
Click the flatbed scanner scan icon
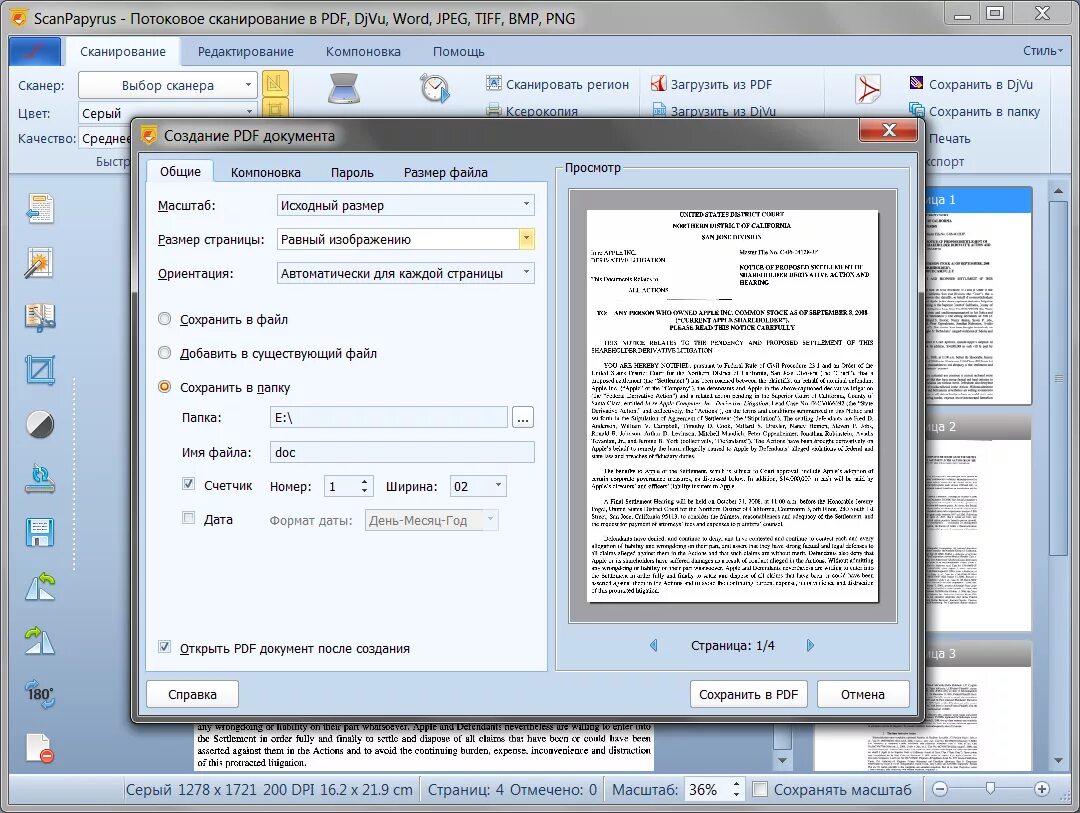(344, 88)
